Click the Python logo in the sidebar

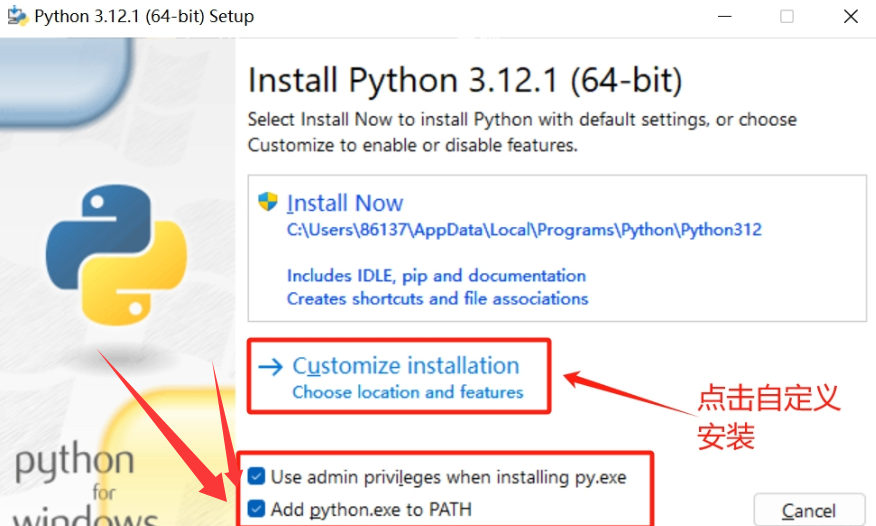pos(116,255)
